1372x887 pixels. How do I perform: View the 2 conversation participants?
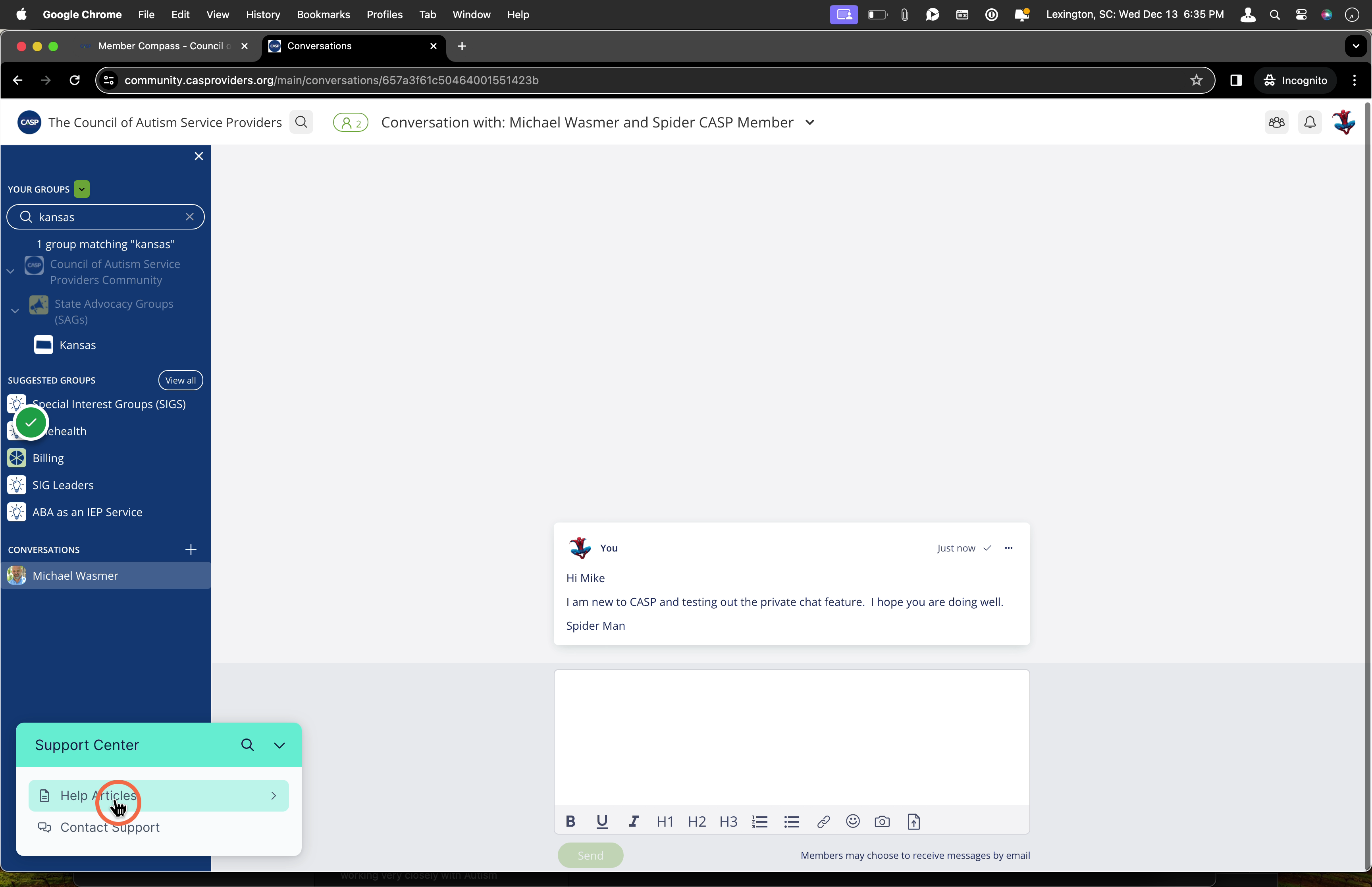(x=351, y=123)
